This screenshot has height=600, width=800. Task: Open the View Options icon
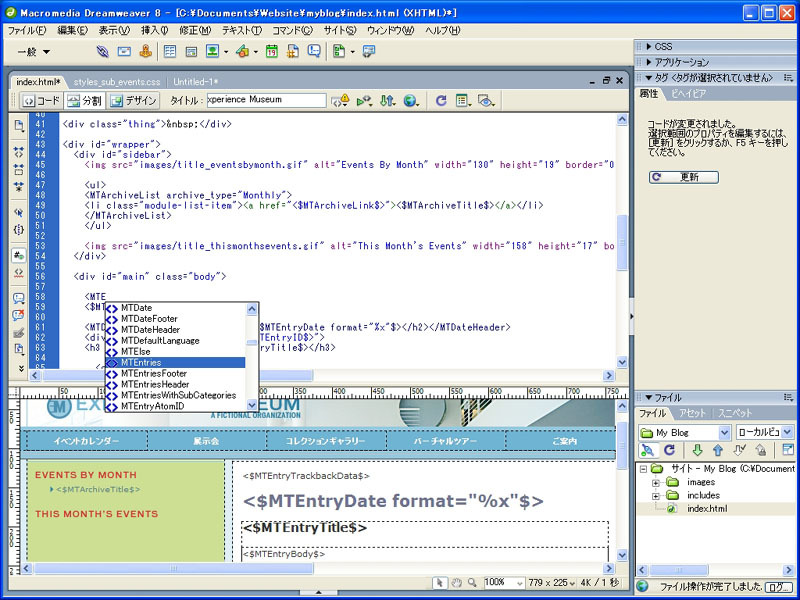coord(463,101)
